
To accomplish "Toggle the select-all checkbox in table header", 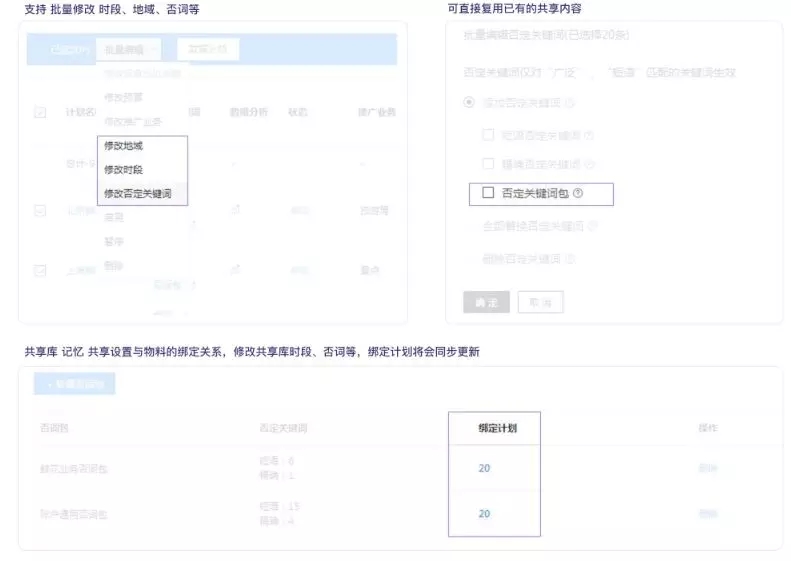I will click(40, 112).
